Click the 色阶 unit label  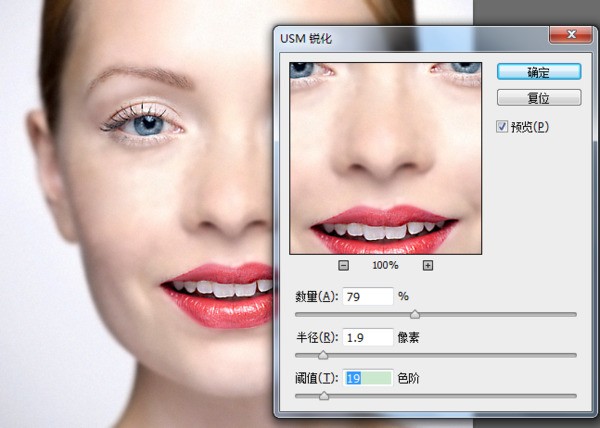click(x=408, y=379)
